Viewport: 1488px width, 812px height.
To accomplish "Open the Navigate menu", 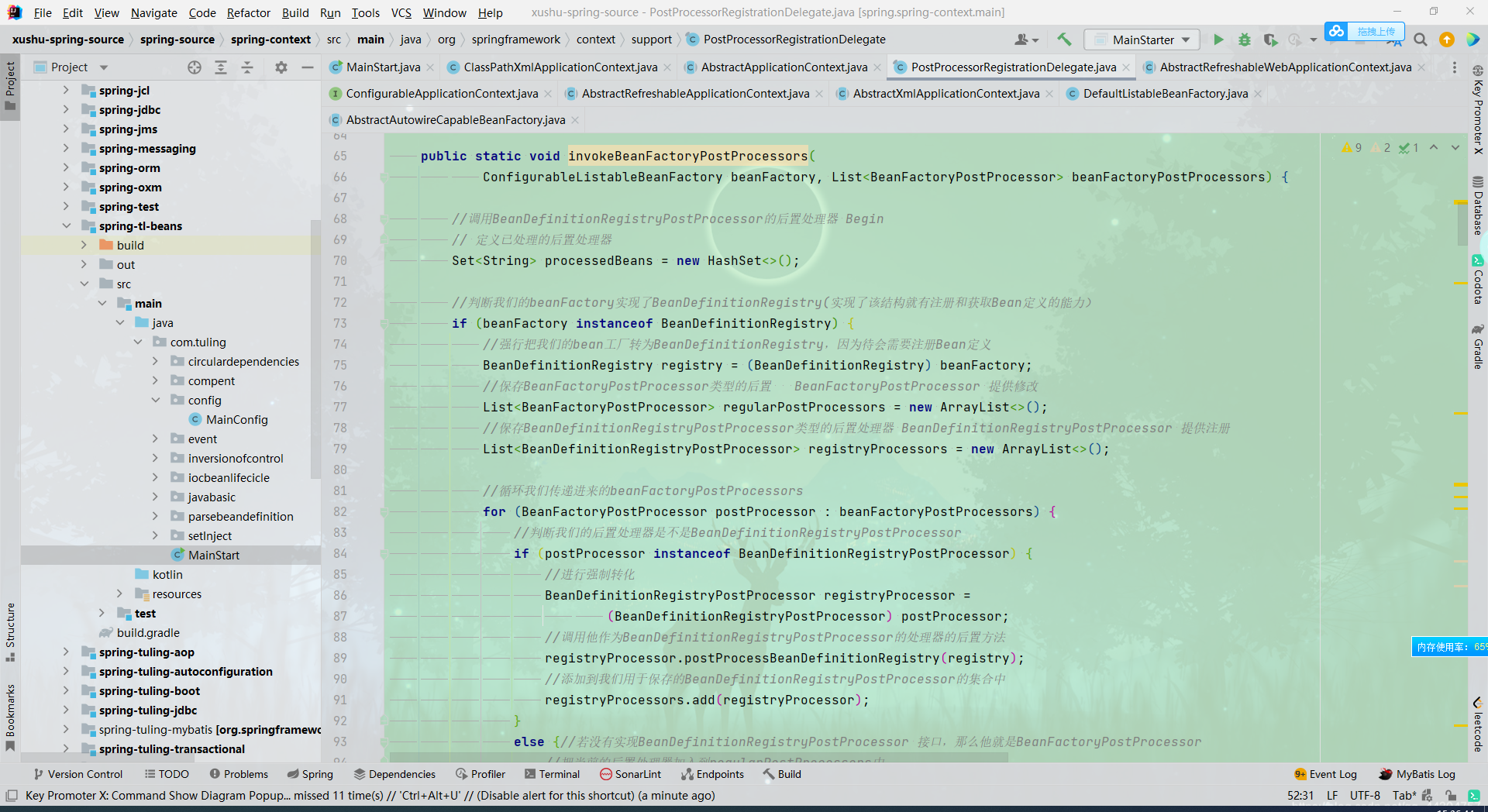I will [153, 12].
